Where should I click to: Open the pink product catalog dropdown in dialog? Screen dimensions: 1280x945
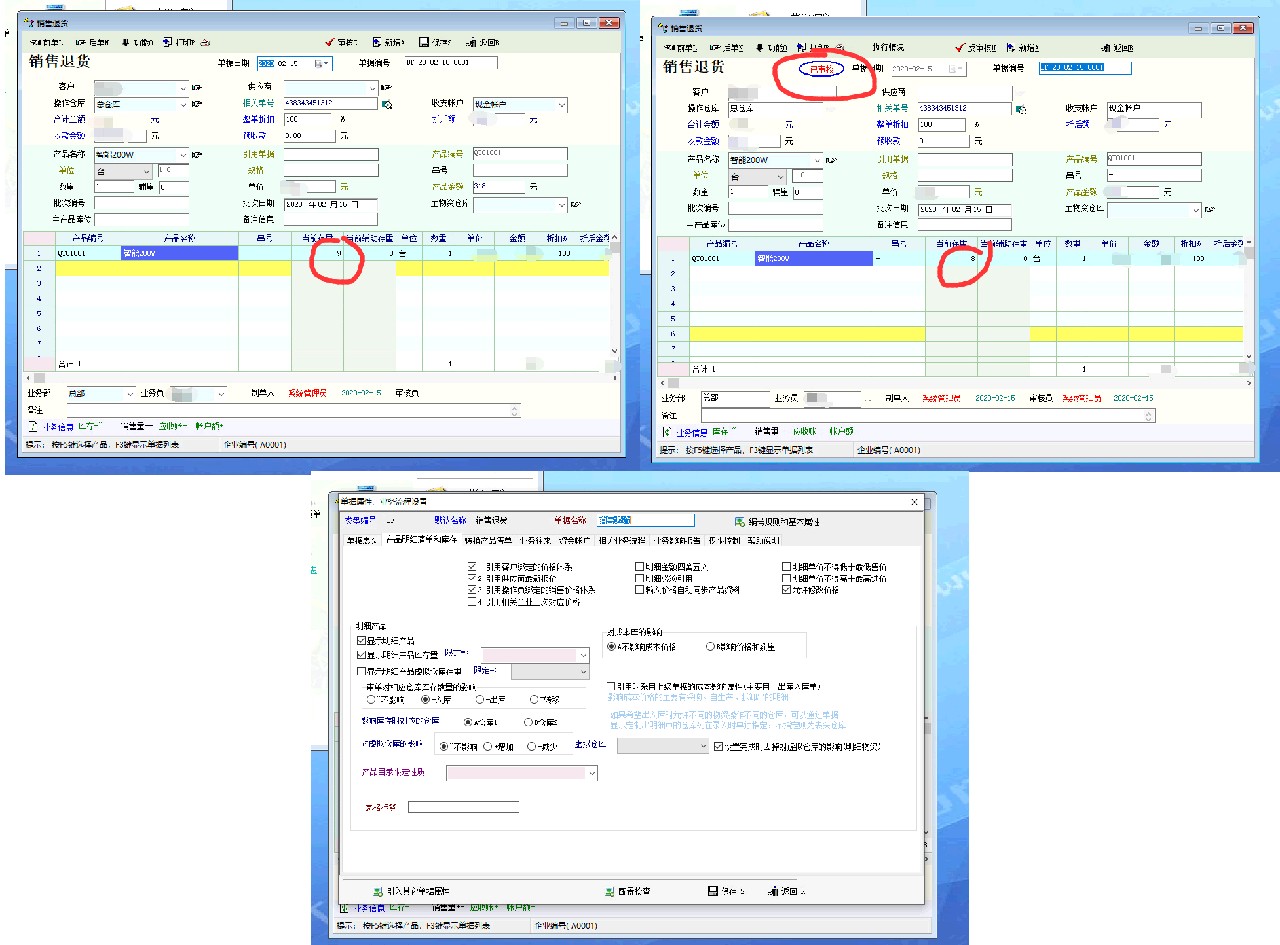[592, 773]
